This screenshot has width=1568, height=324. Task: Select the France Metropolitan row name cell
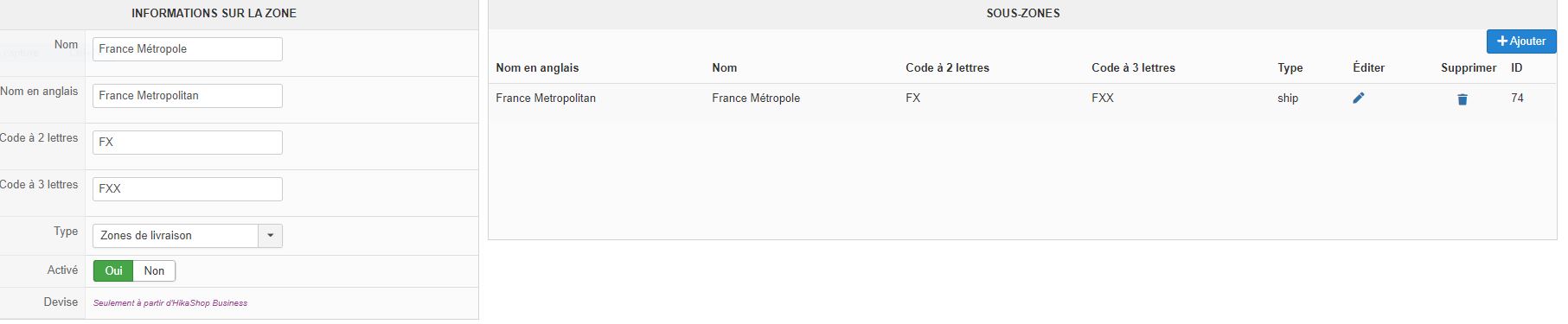pyautogui.click(x=546, y=98)
